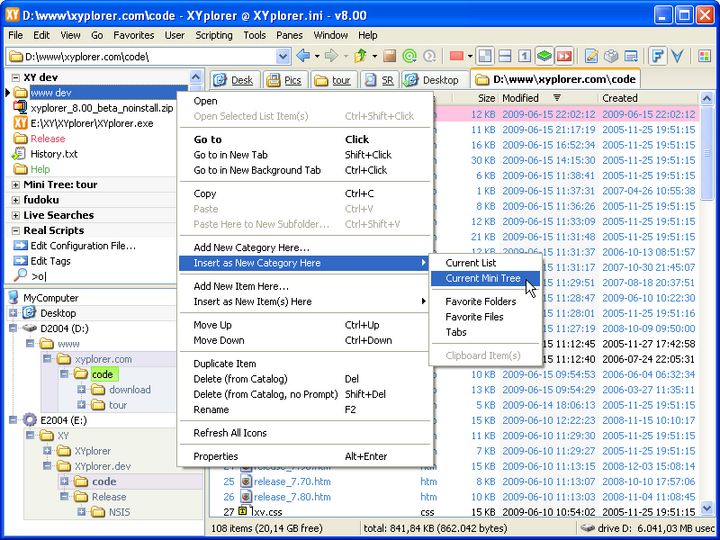Click the Up folder arrow icon

click(x=361, y=56)
